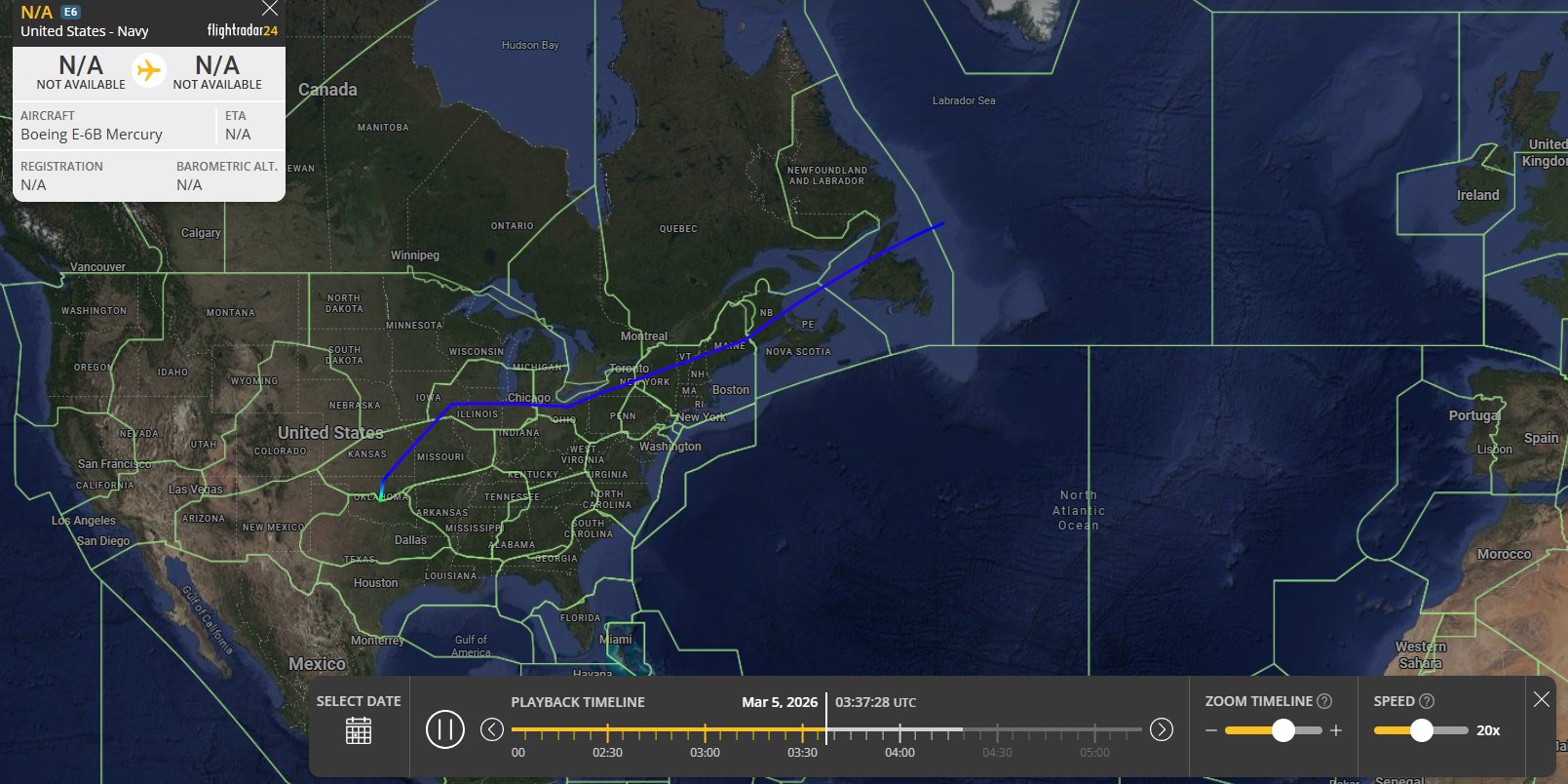Click the Ireland label on map
This screenshot has height=784, width=1568.
coord(1478,195)
